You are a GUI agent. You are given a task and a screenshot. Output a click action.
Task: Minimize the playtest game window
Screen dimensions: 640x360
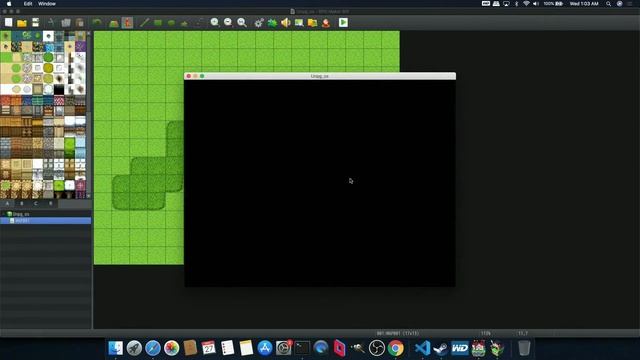[195, 76]
